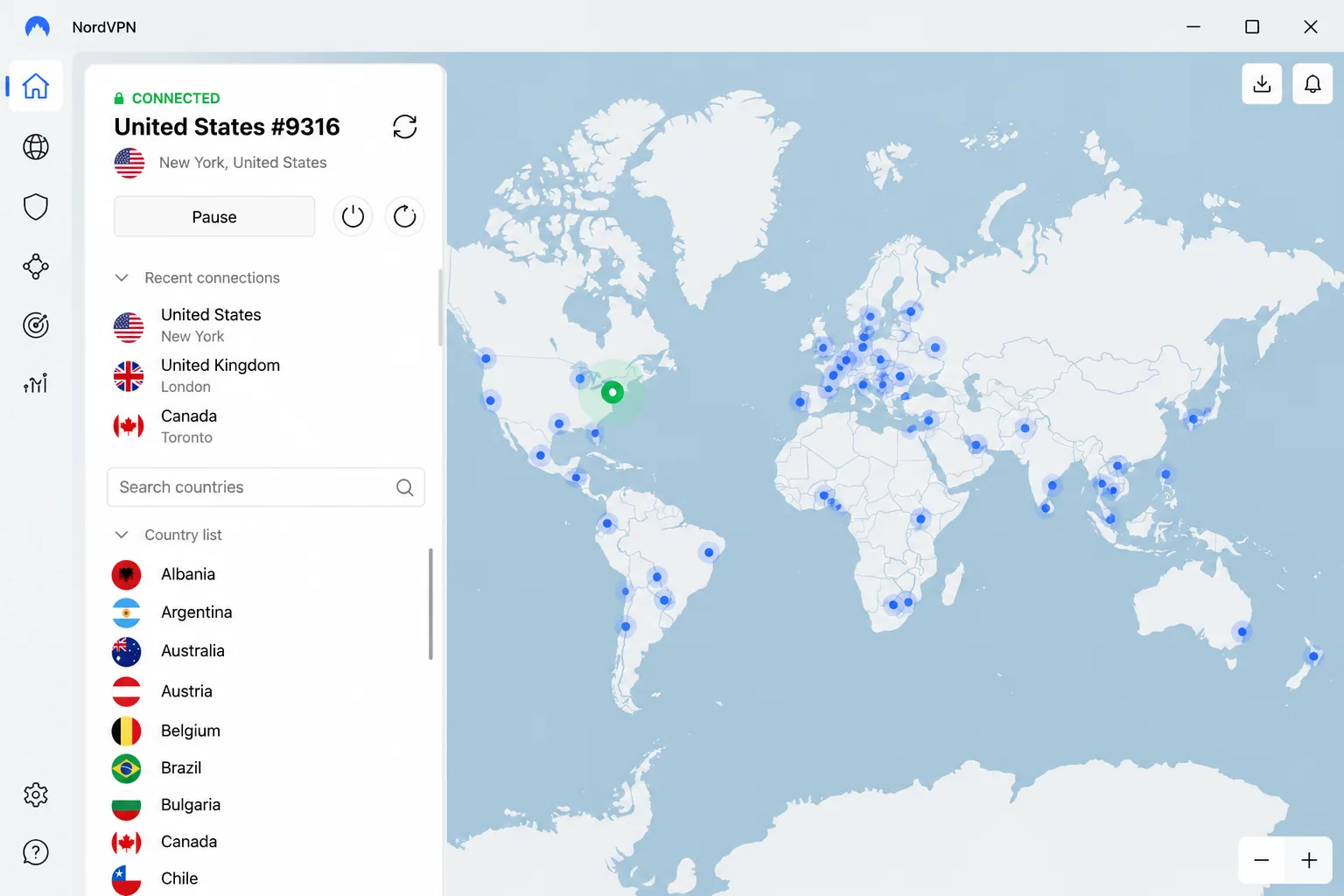This screenshot has width=1344, height=896.
Task: Click the Search countries field
Action: point(266,487)
